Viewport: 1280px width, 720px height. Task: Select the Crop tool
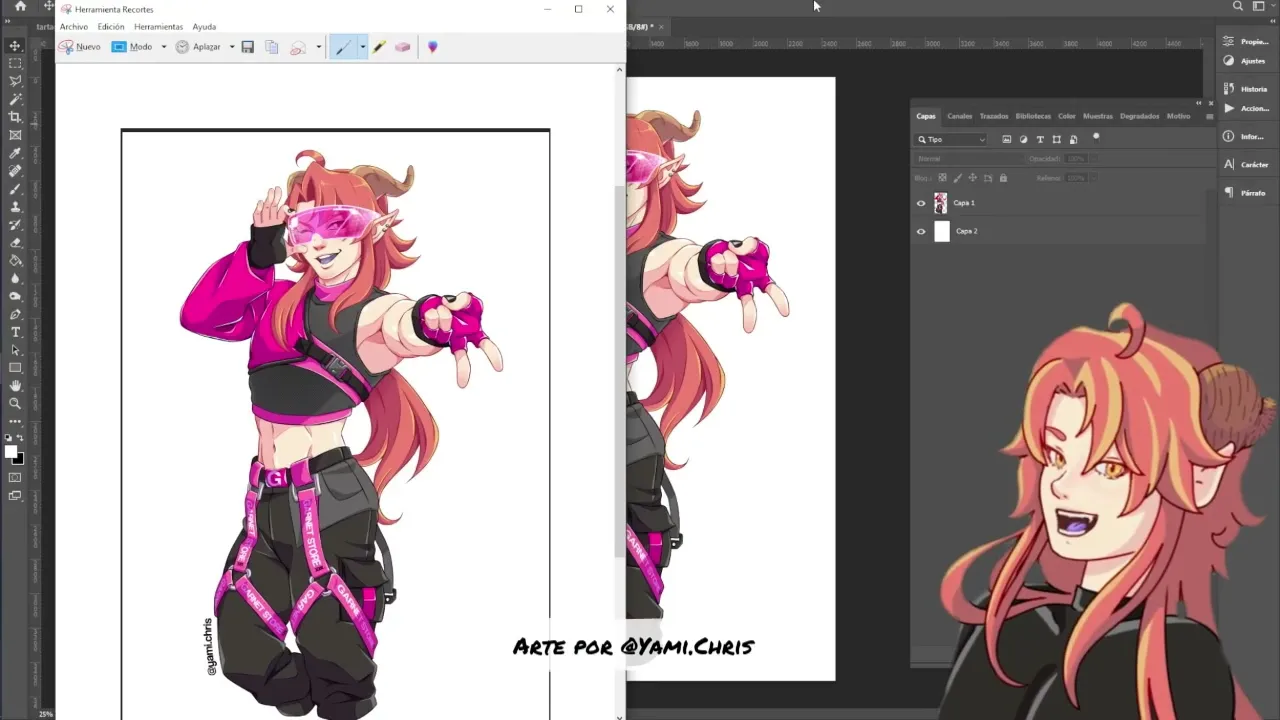(x=15, y=117)
